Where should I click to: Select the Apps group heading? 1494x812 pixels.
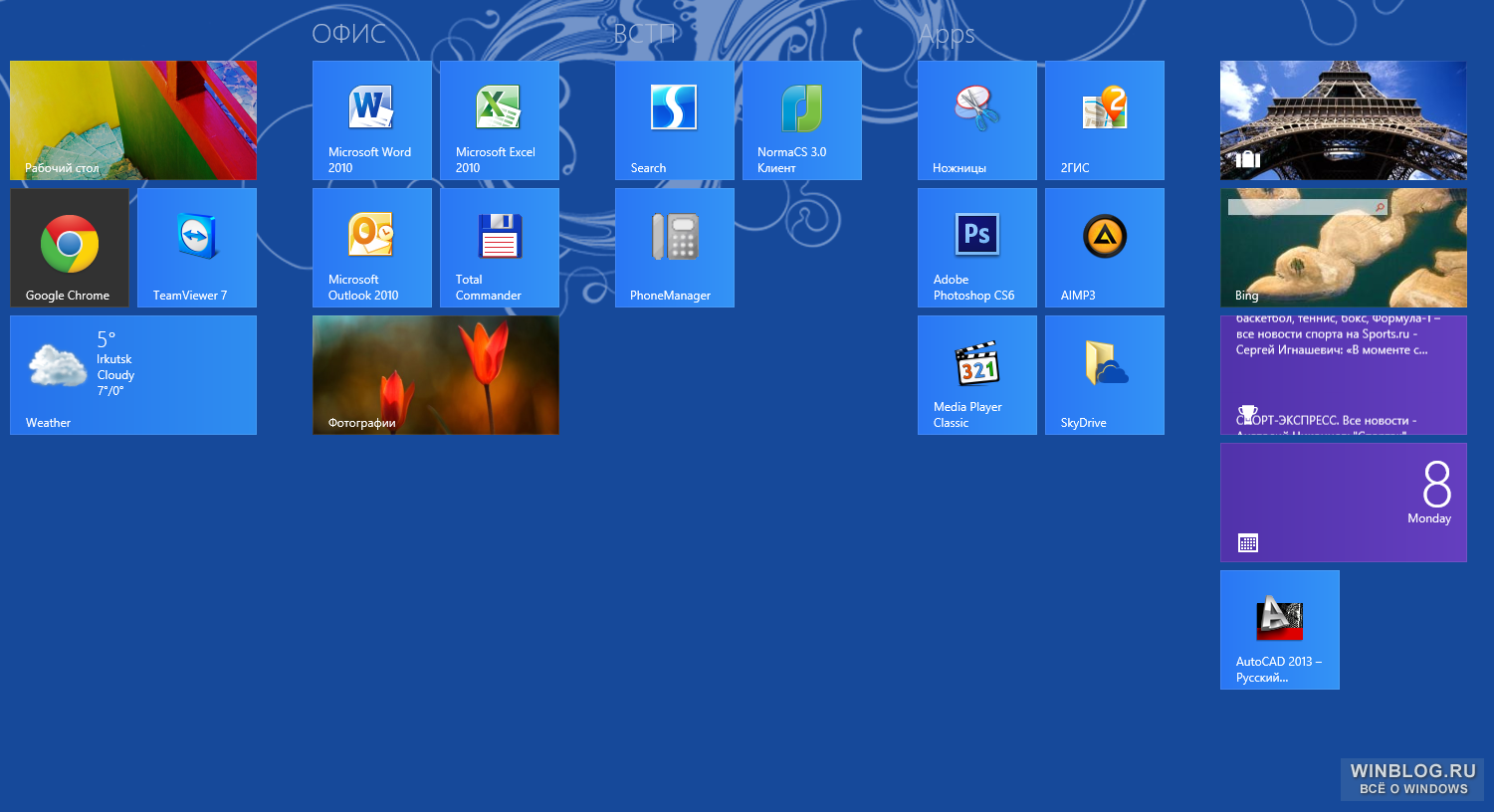947,35
